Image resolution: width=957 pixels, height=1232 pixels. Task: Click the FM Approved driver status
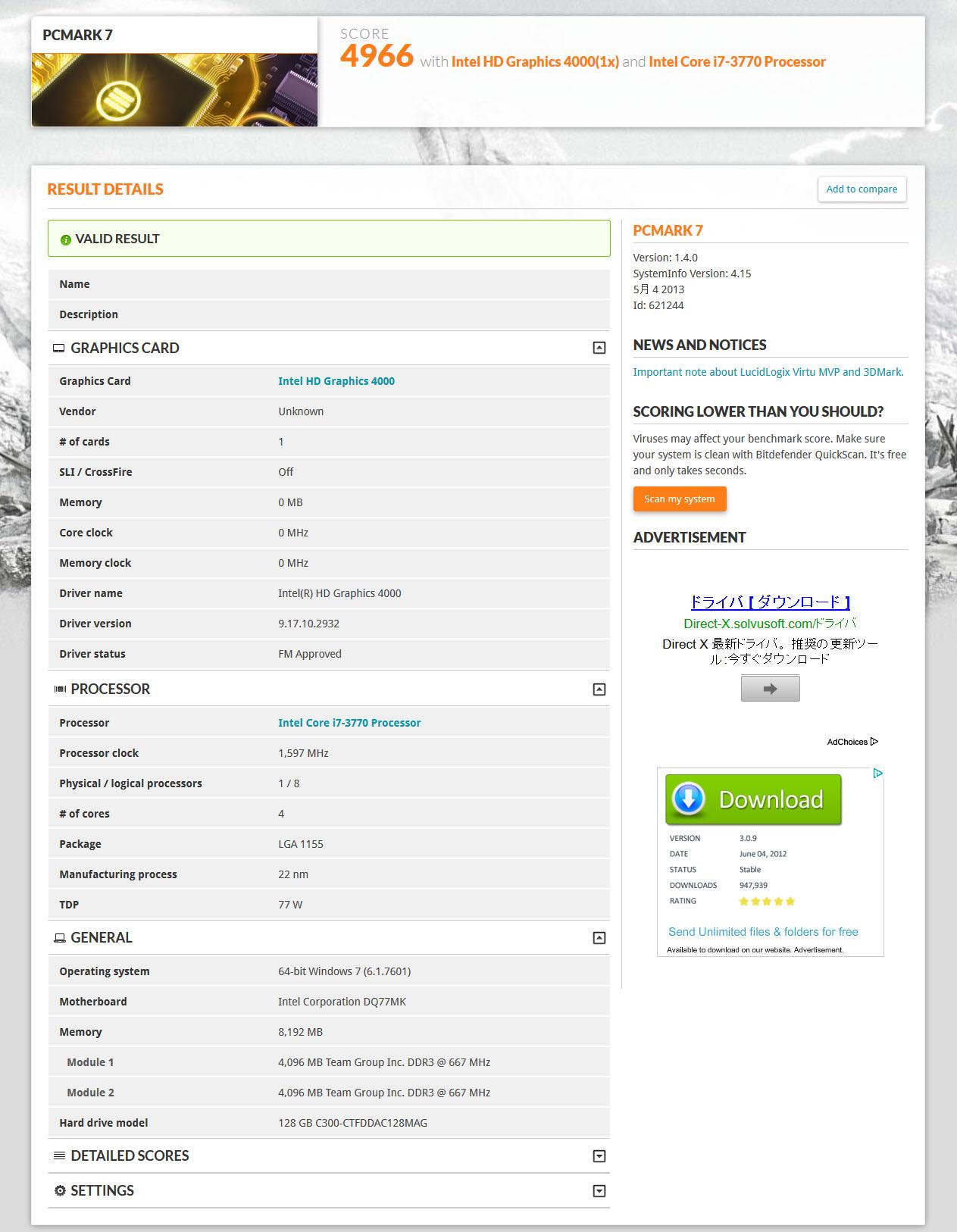pos(310,654)
